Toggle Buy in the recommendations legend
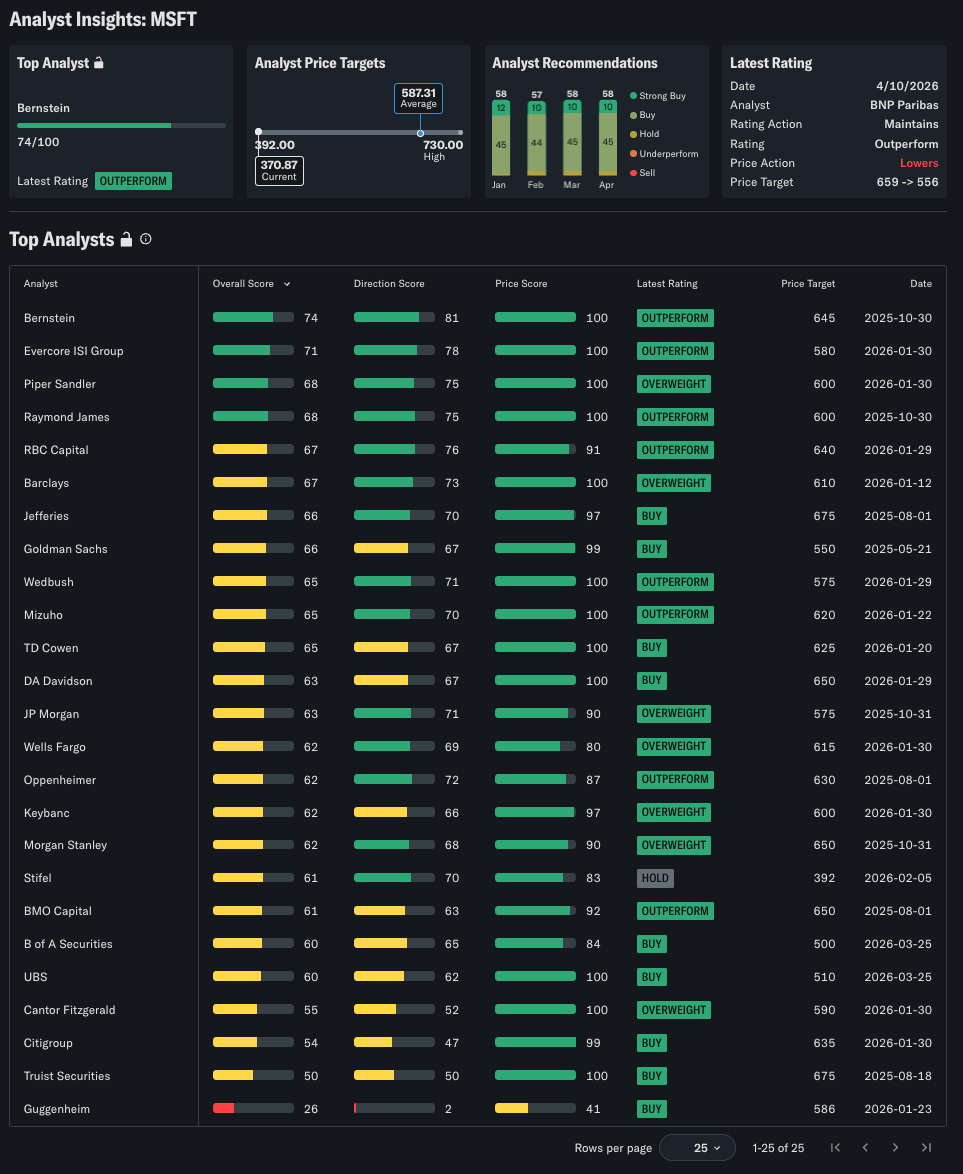This screenshot has height=1174, width=963. (642, 115)
